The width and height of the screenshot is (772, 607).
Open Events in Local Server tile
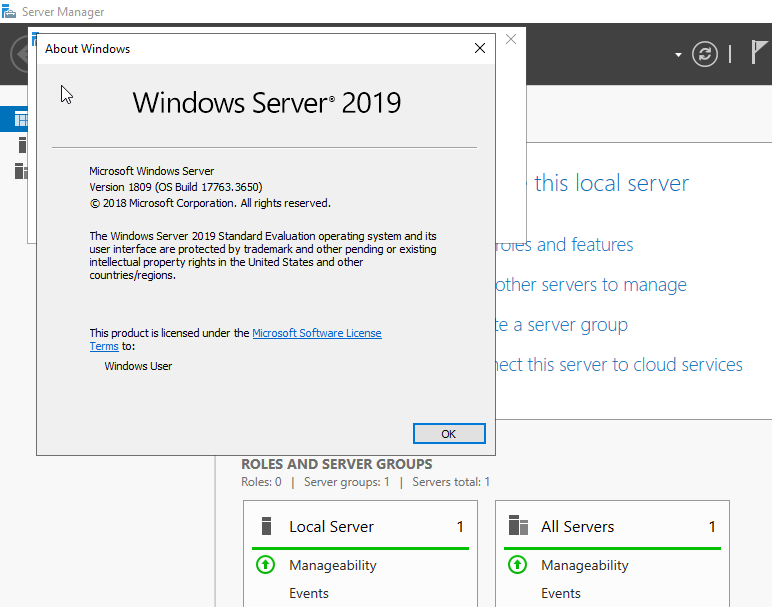coord(309,593)
